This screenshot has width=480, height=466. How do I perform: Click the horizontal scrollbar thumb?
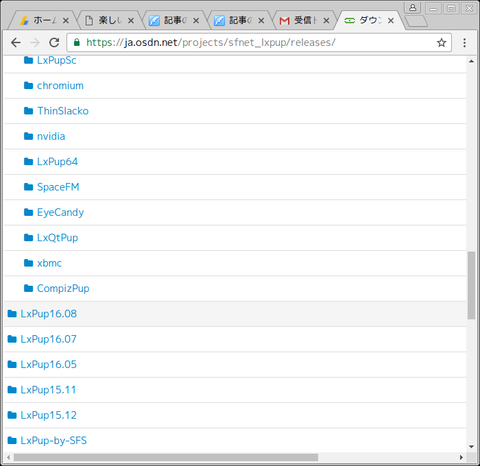tap(166, 457)
